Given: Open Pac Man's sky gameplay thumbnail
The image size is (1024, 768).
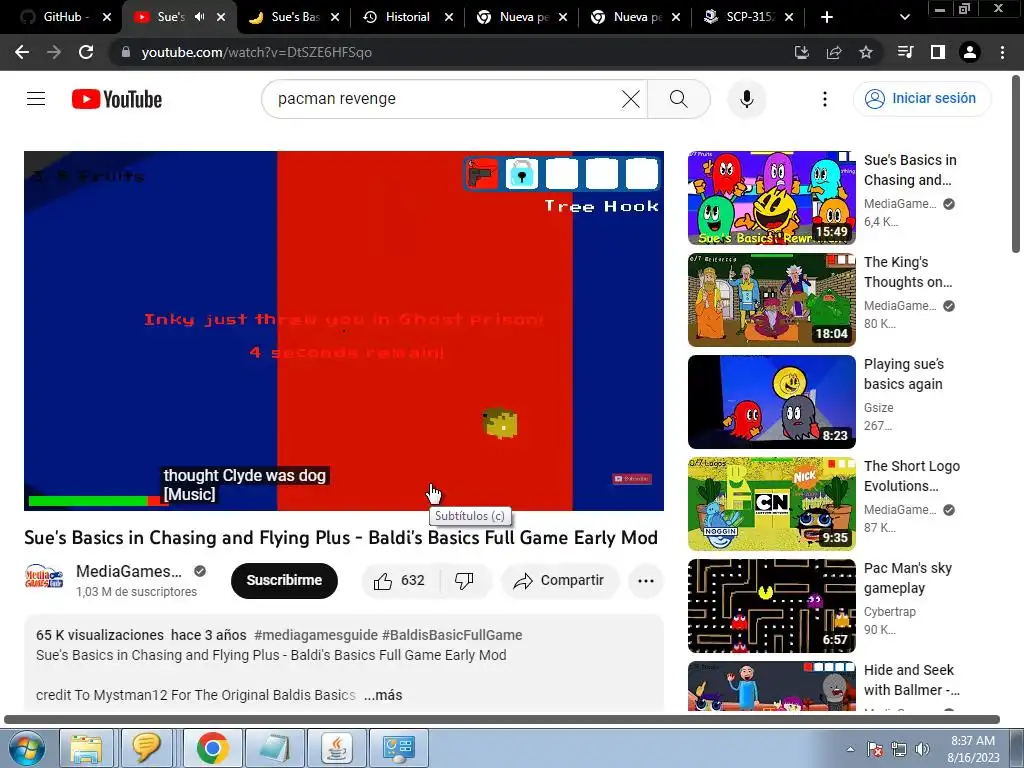Looking at the screenshot, I should (x=771, y=606).
